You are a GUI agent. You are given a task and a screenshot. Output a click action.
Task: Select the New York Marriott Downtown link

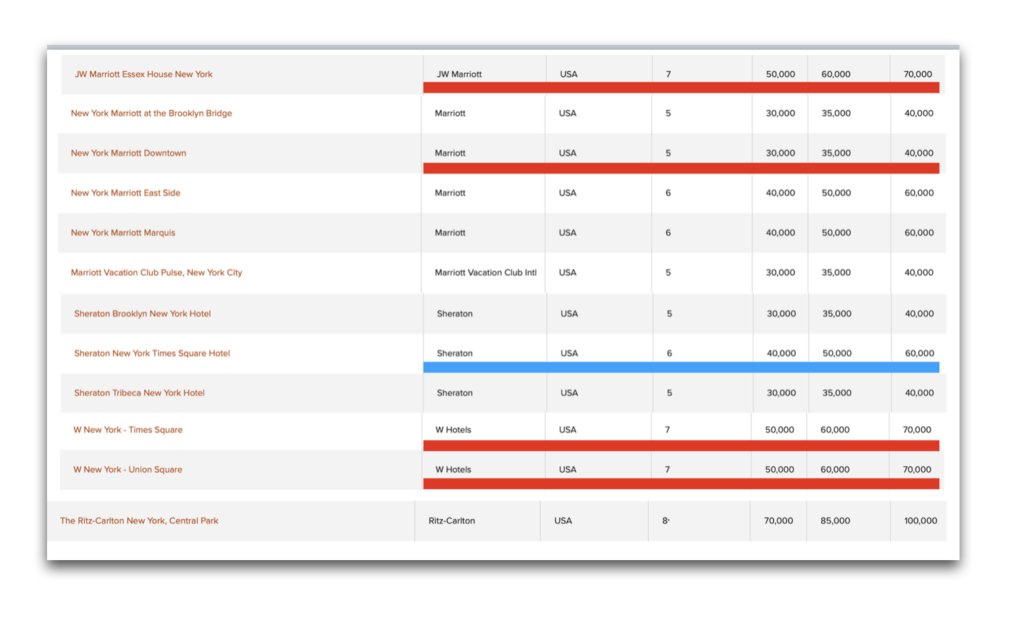pos(128,153)
